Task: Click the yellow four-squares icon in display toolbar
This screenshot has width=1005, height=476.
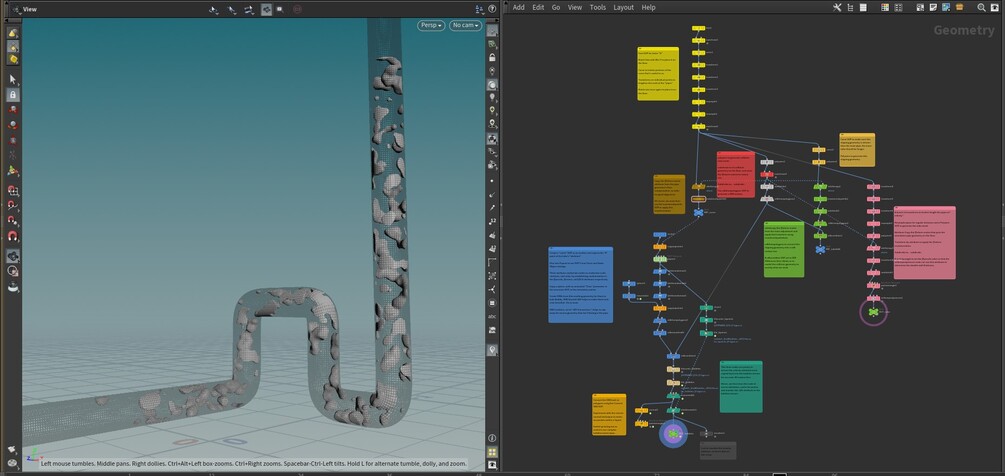Action: click(492, 452)
